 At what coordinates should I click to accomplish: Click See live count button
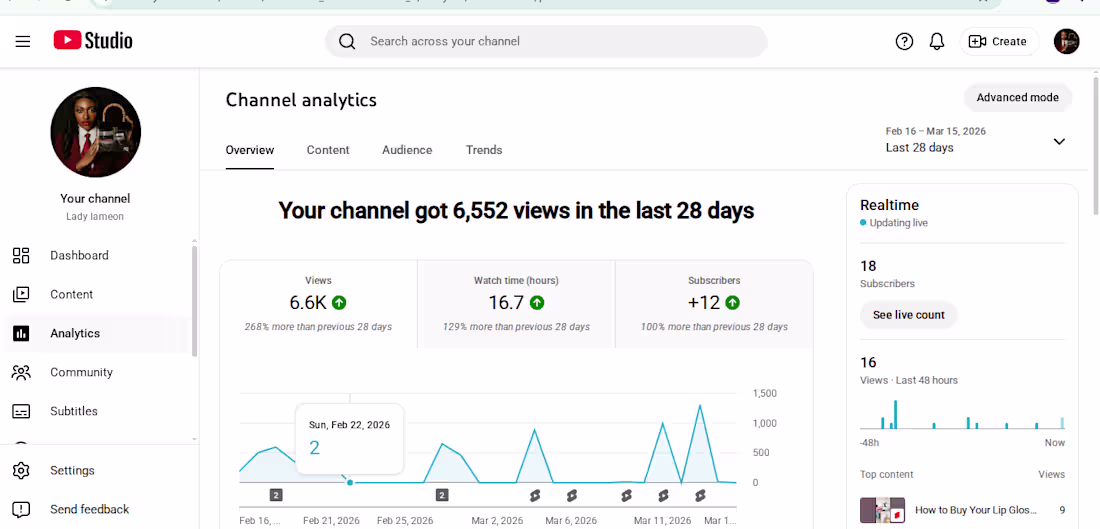tap(908, 315)
